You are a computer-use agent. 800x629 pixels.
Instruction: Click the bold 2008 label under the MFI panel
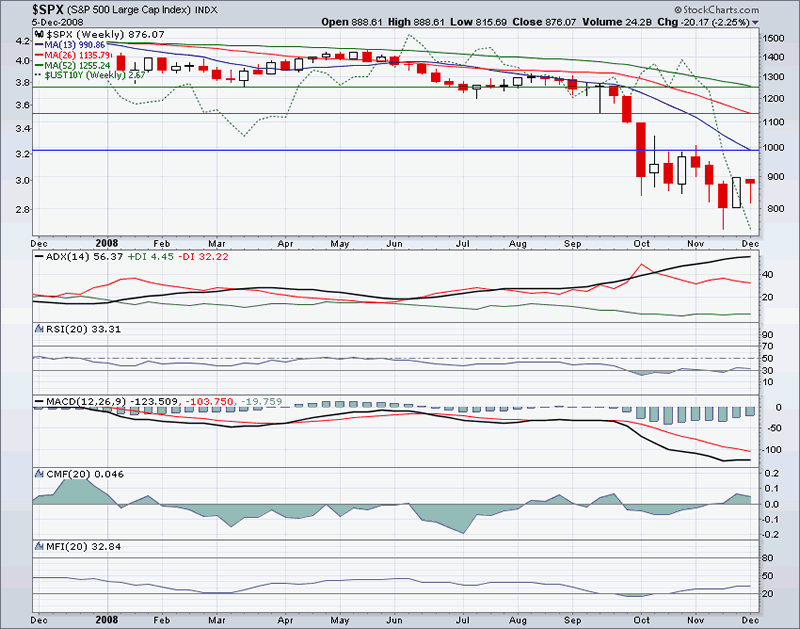pyautogui.click(x=107, y=620)
